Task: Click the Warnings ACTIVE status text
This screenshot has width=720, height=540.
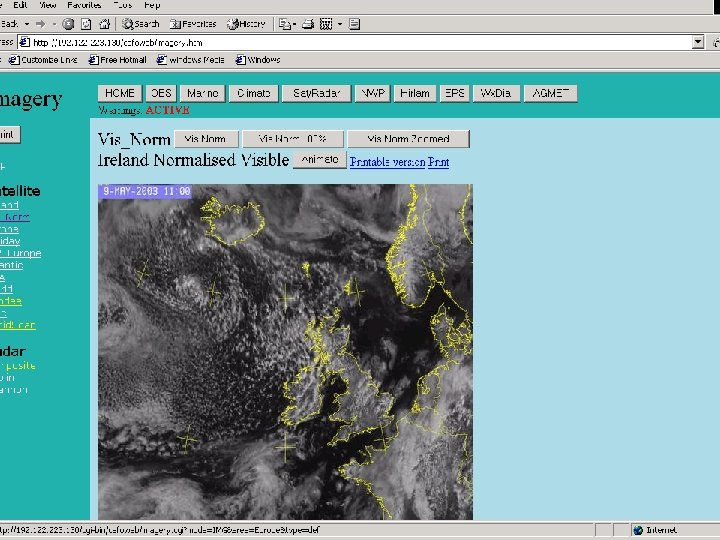Action: 144,110
